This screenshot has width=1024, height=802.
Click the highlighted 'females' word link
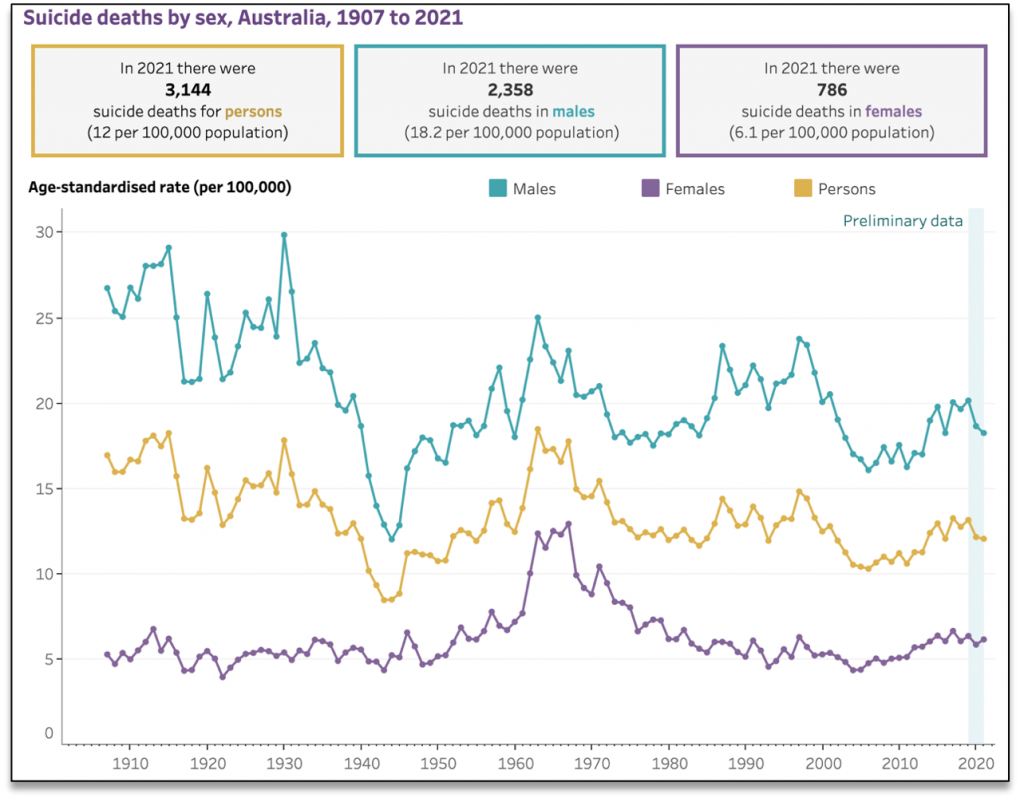coord(893,112)
